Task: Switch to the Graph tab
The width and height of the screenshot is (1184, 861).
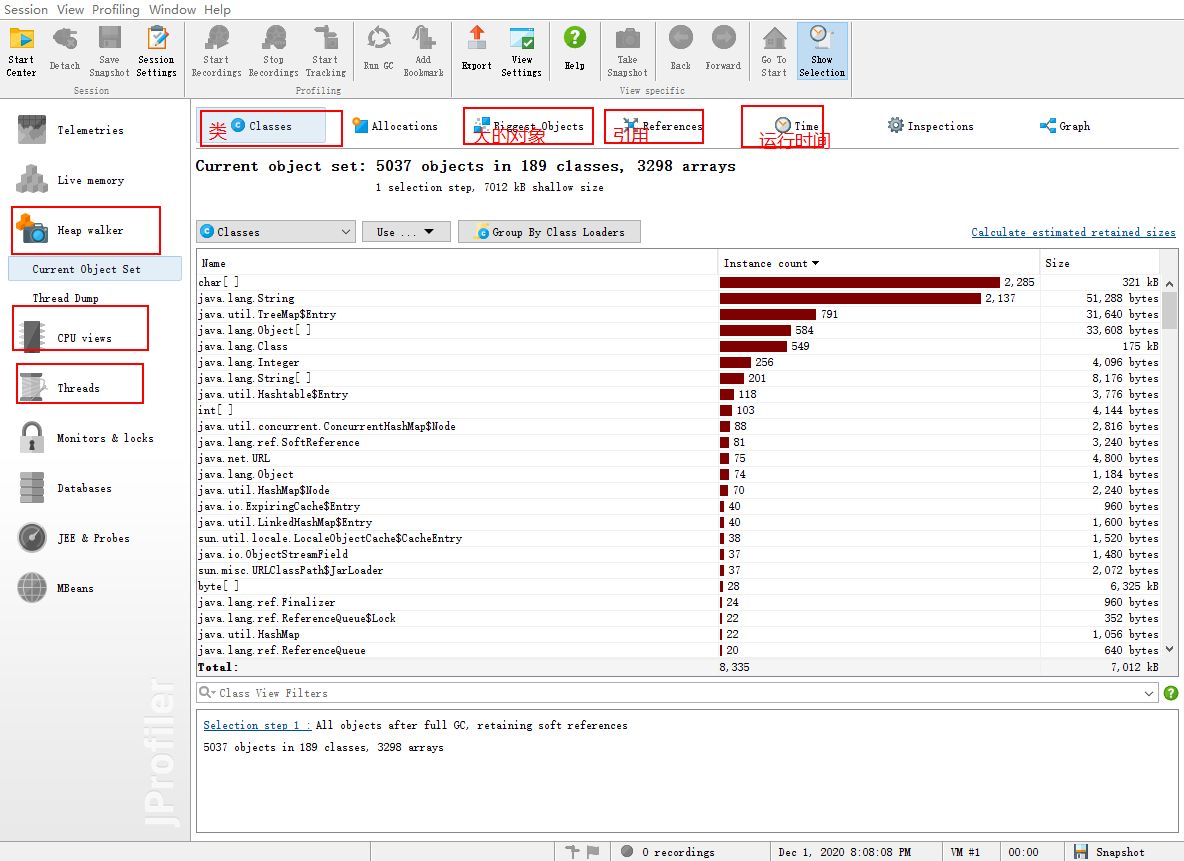Action: click(x=1065, y=126)
